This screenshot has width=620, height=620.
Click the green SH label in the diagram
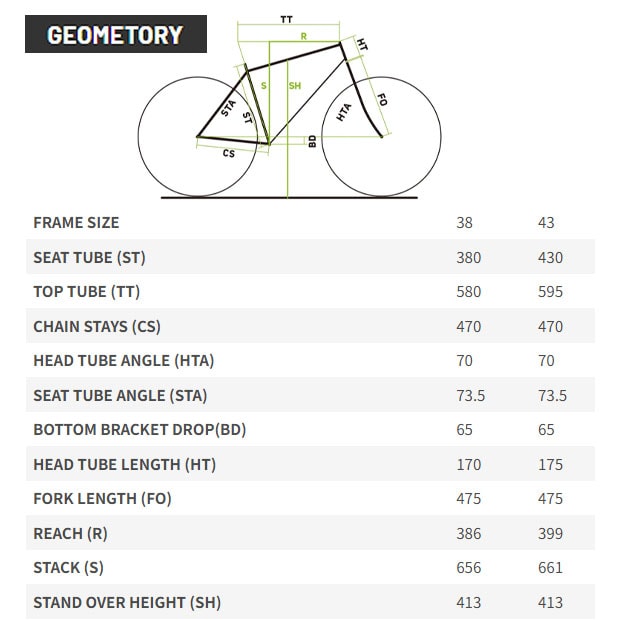pyautogui.click(x=294, y=86)
